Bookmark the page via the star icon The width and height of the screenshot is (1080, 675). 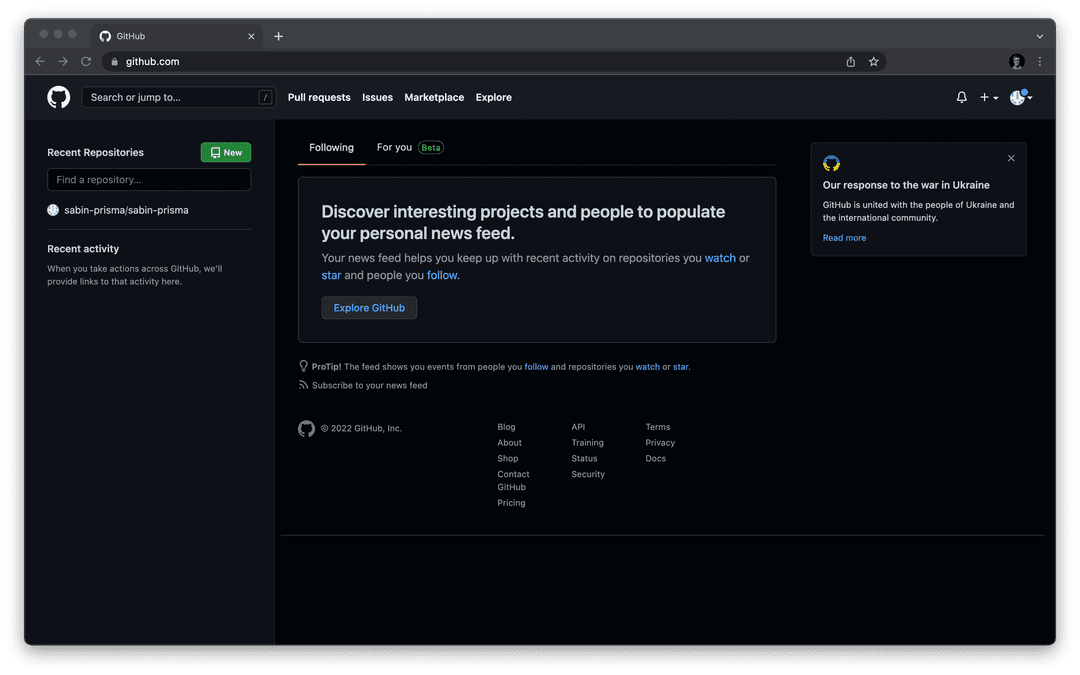pyautogui.click(x=874, y=61)
